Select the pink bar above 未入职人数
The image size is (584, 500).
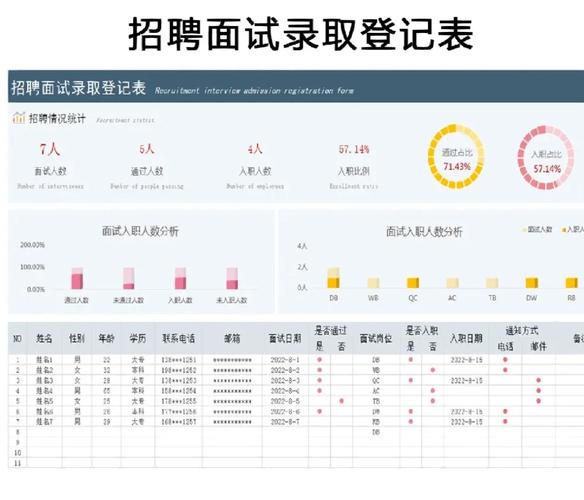point(232,278)
